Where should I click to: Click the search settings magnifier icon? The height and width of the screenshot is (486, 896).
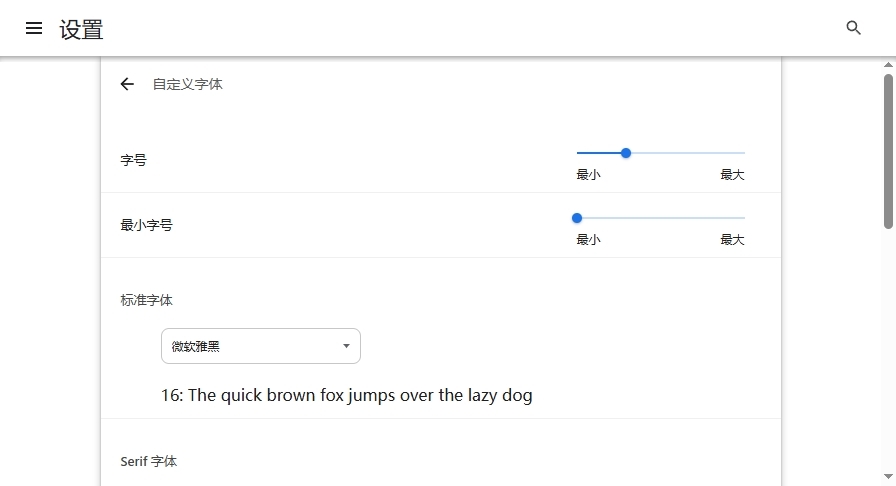(x=853, y=28)
